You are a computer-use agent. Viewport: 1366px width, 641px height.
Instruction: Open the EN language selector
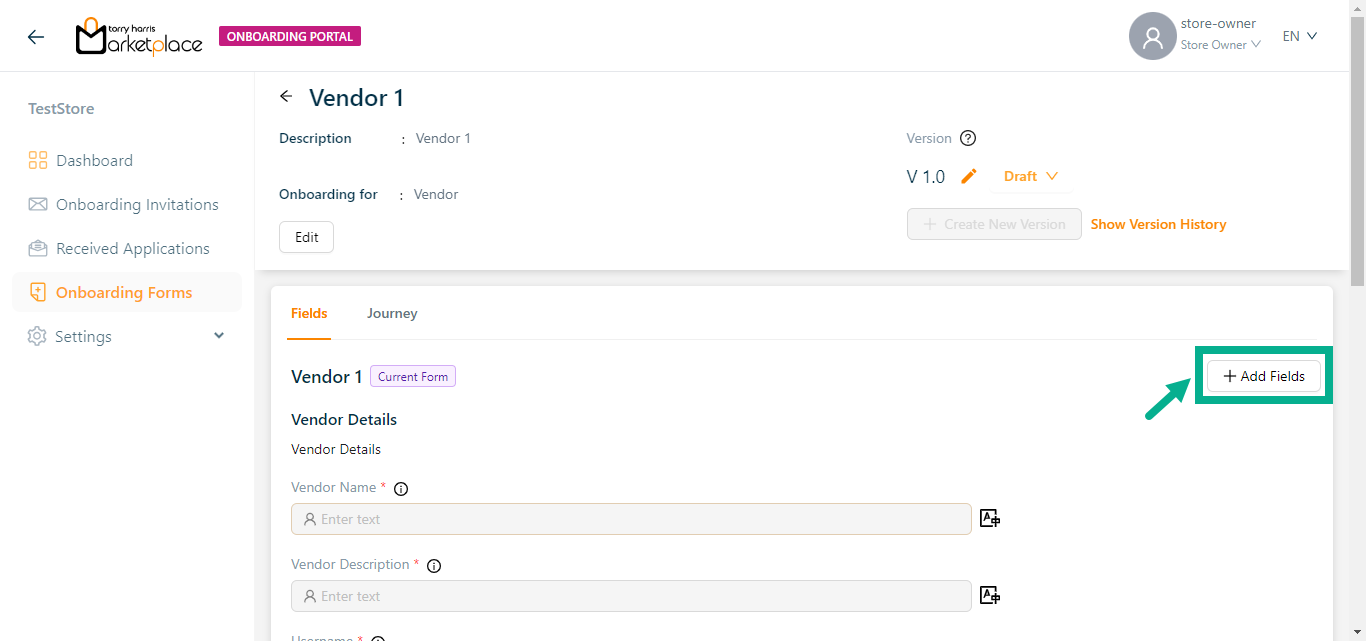click(x=1300, y=36)
